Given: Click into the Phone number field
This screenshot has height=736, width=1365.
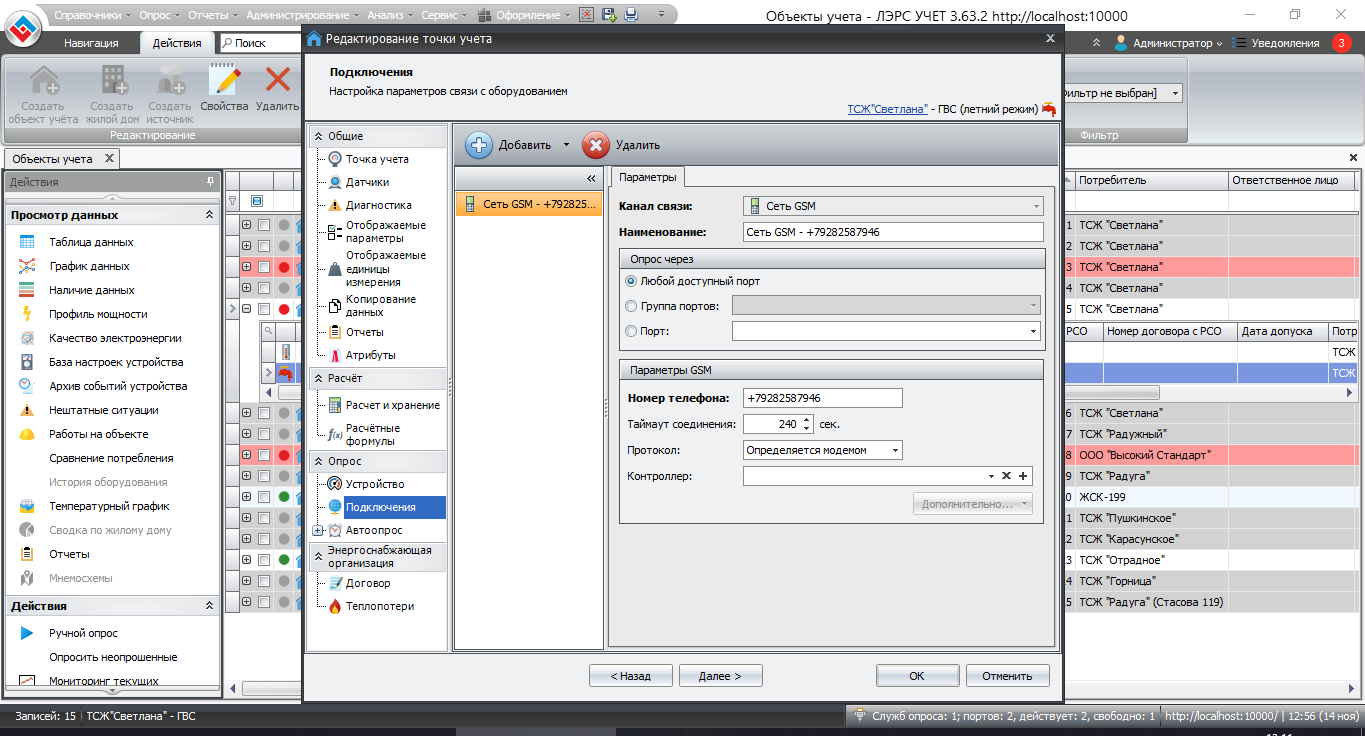Looking at the screenshot, I should [x=822, y=398].
